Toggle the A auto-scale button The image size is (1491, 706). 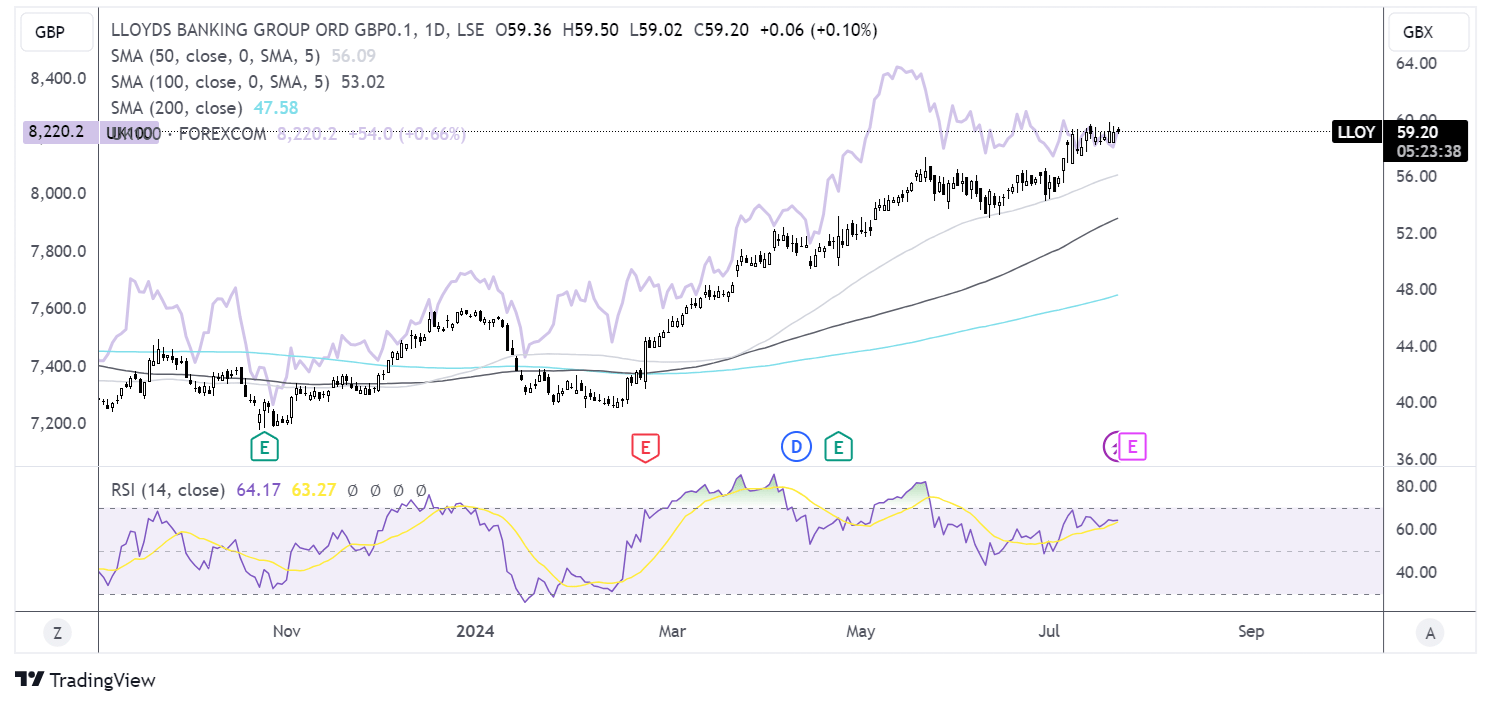[x=1430, y=631]
